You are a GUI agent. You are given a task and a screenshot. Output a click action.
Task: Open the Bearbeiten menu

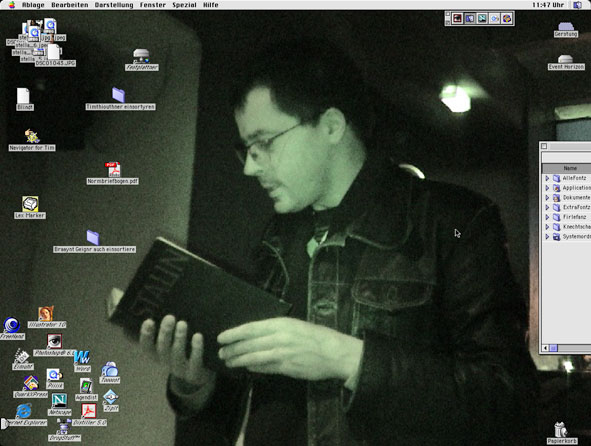tap(70, 5)
